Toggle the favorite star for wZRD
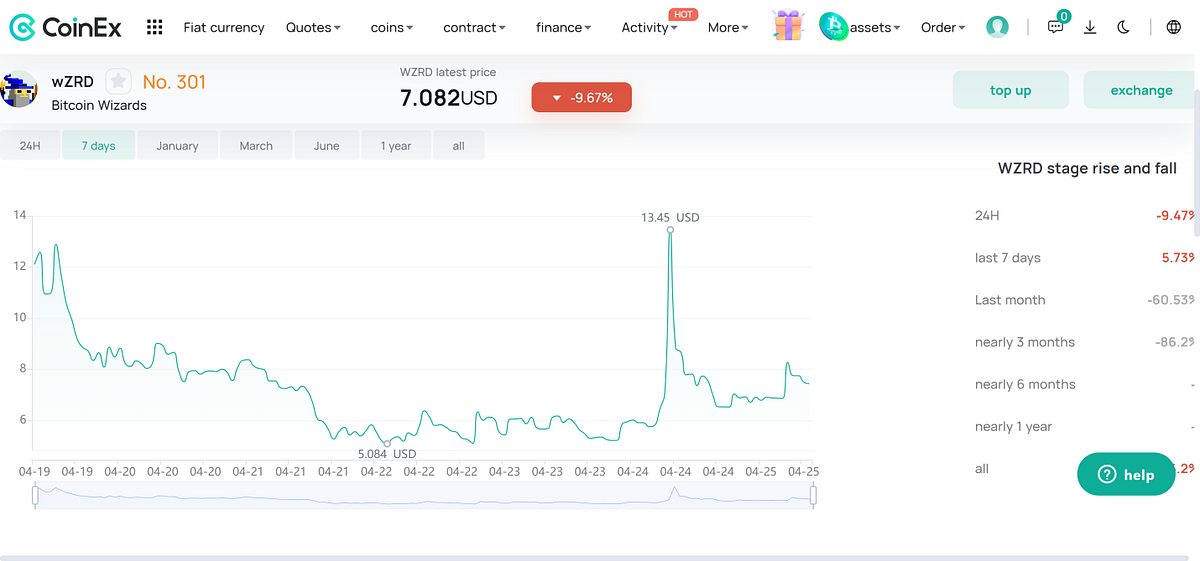This screenshot has width=1200, height=561. click(118, 82)
